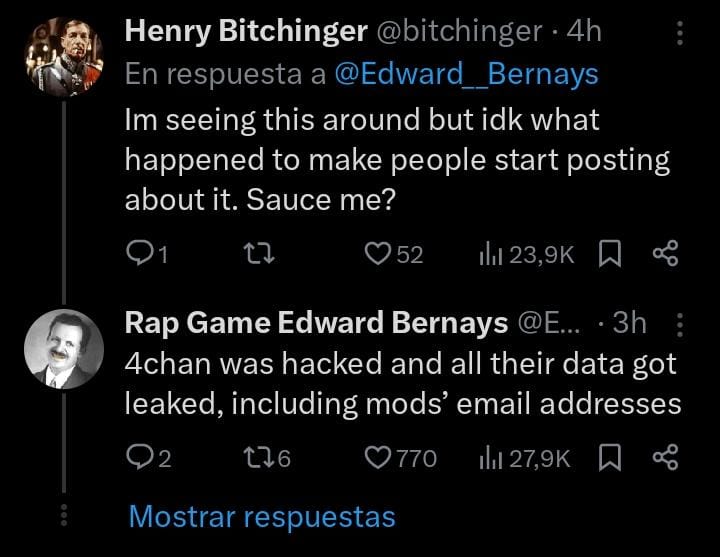This screenshot has width=720, height=557.
Task: Bookmark Henry Bitchinger's tweet
Action: coord(610,254)
